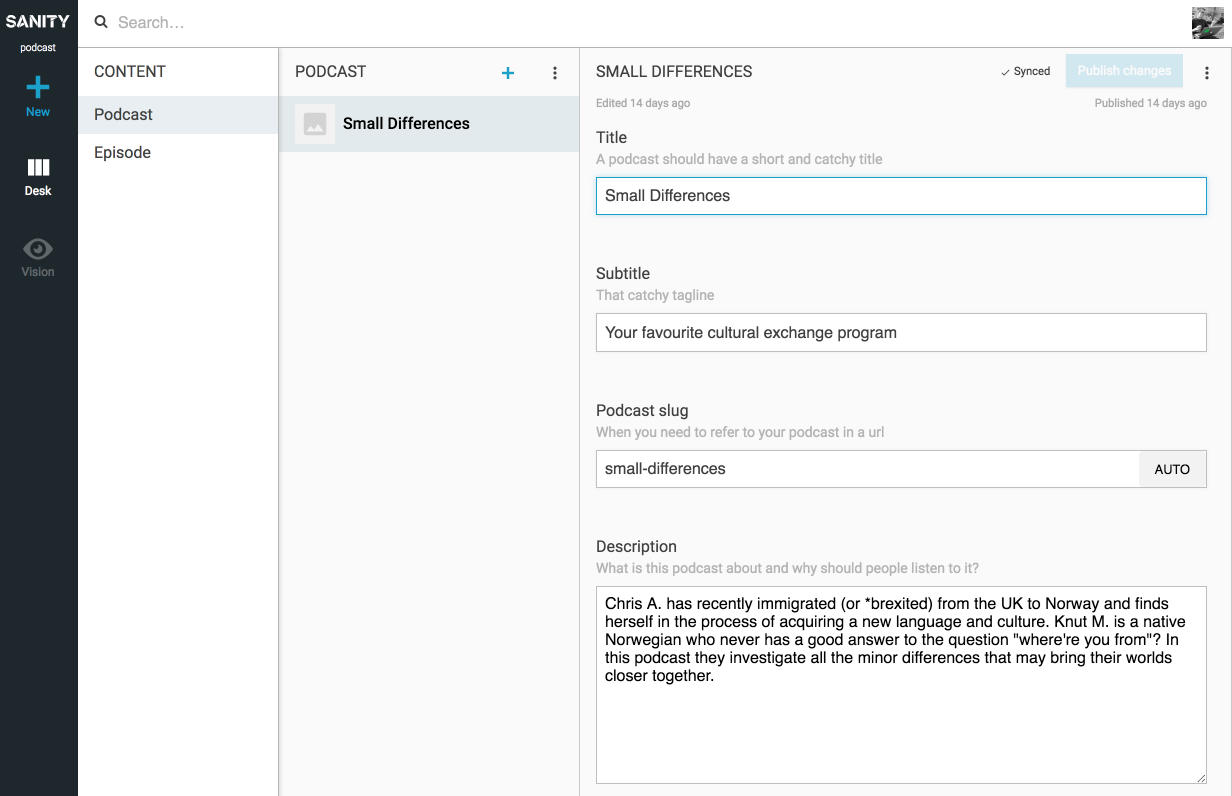Add a new podcast with plus icon
The width and height of the screenshot is (1232, 796).
click(x=508, y=73)
